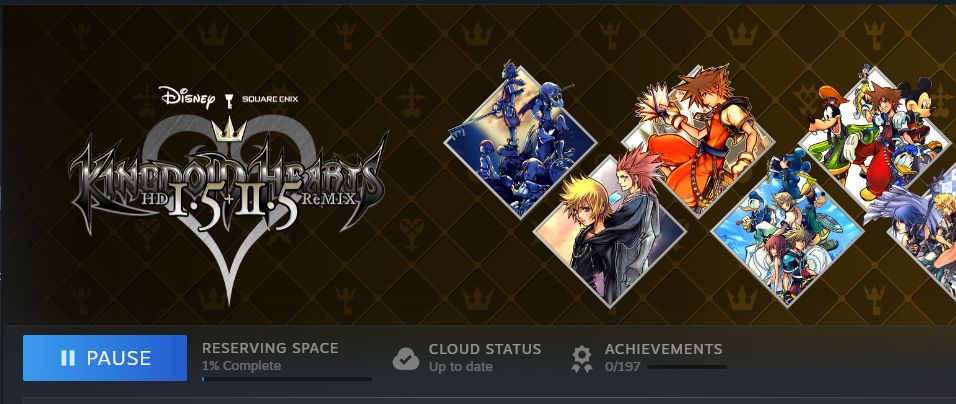956x404 pixels.
Task: Click the crown atop the heart emblem
Action: (229, 129)
